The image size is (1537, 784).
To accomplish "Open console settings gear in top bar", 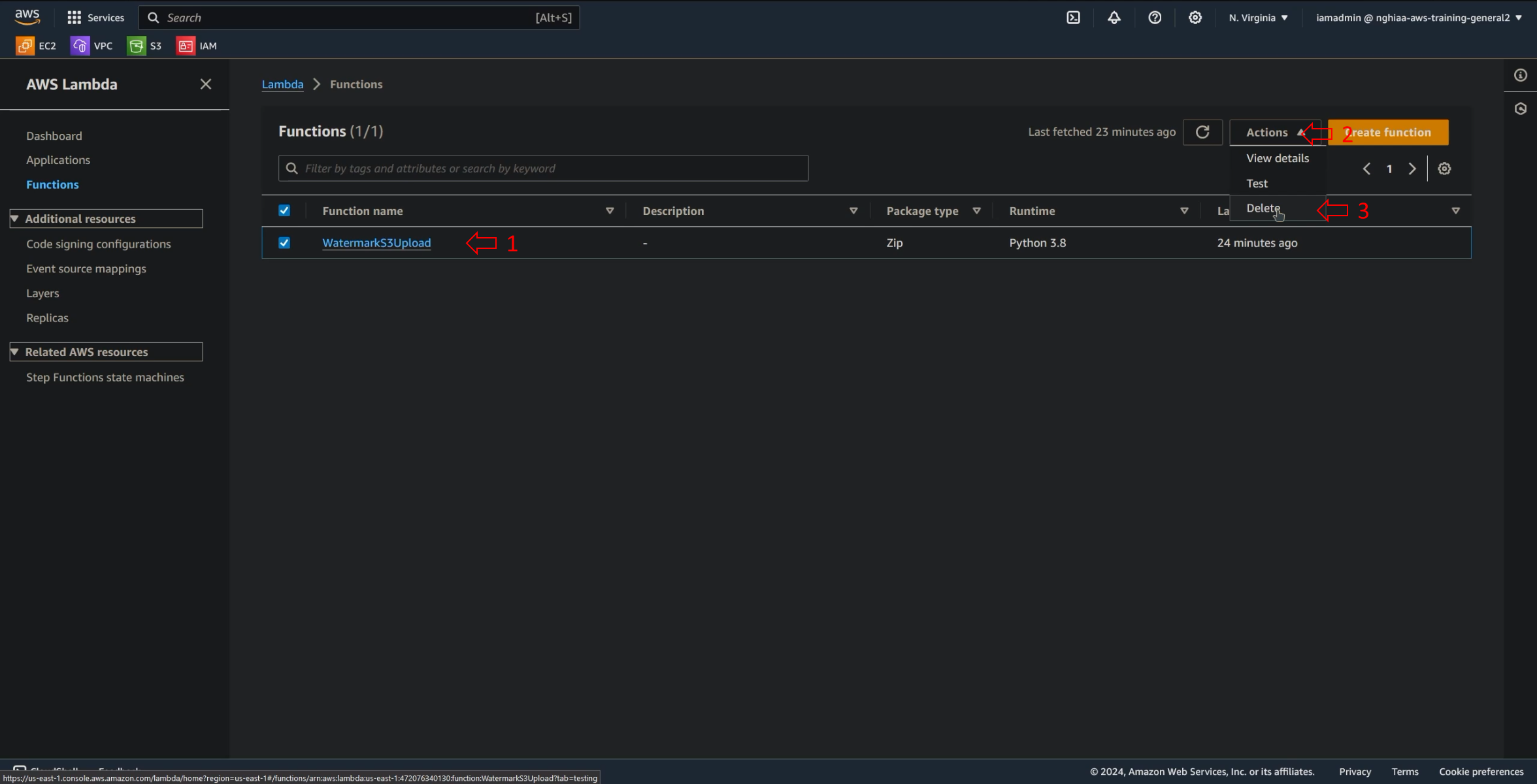I will pyautogui.click(x=1195, y=18).
